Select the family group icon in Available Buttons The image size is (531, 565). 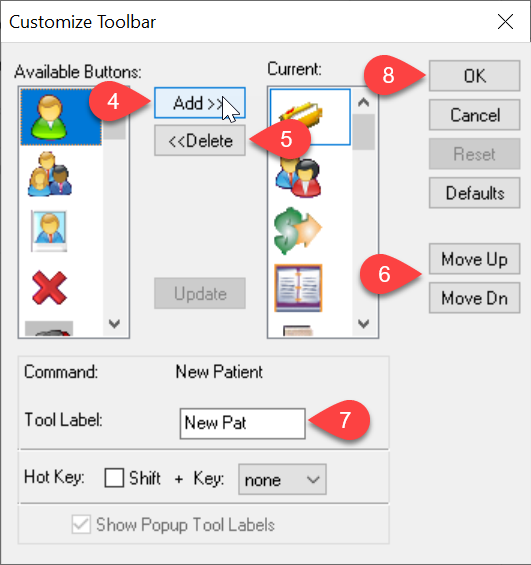(50, 174)
